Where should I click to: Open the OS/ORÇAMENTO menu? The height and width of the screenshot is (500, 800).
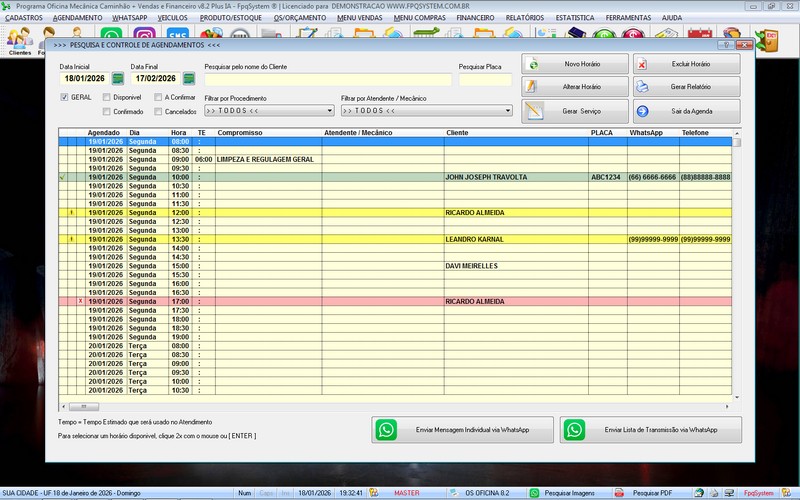point(301,18)
